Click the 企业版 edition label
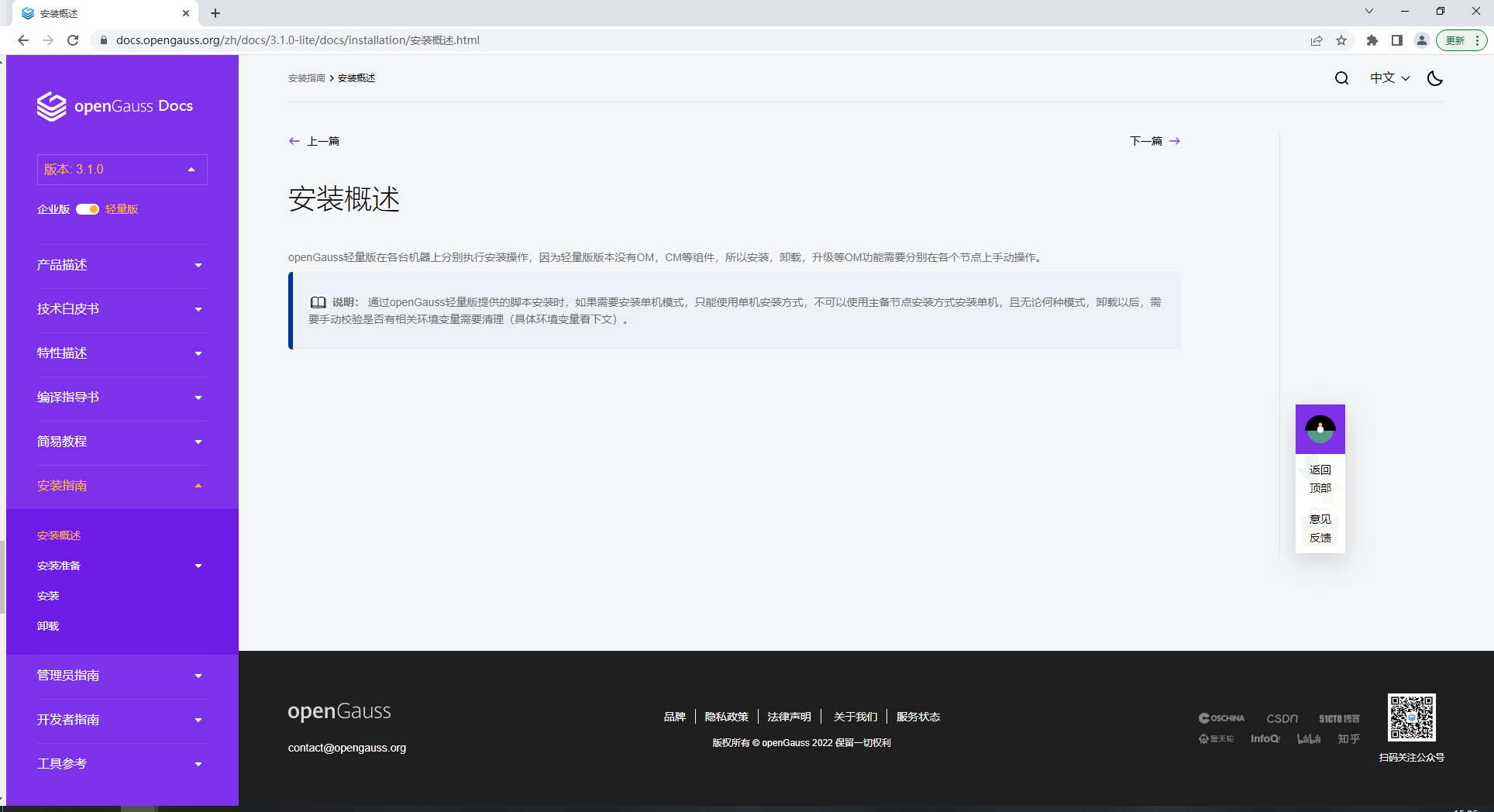The image size is (1494, 812). [53, 209]
